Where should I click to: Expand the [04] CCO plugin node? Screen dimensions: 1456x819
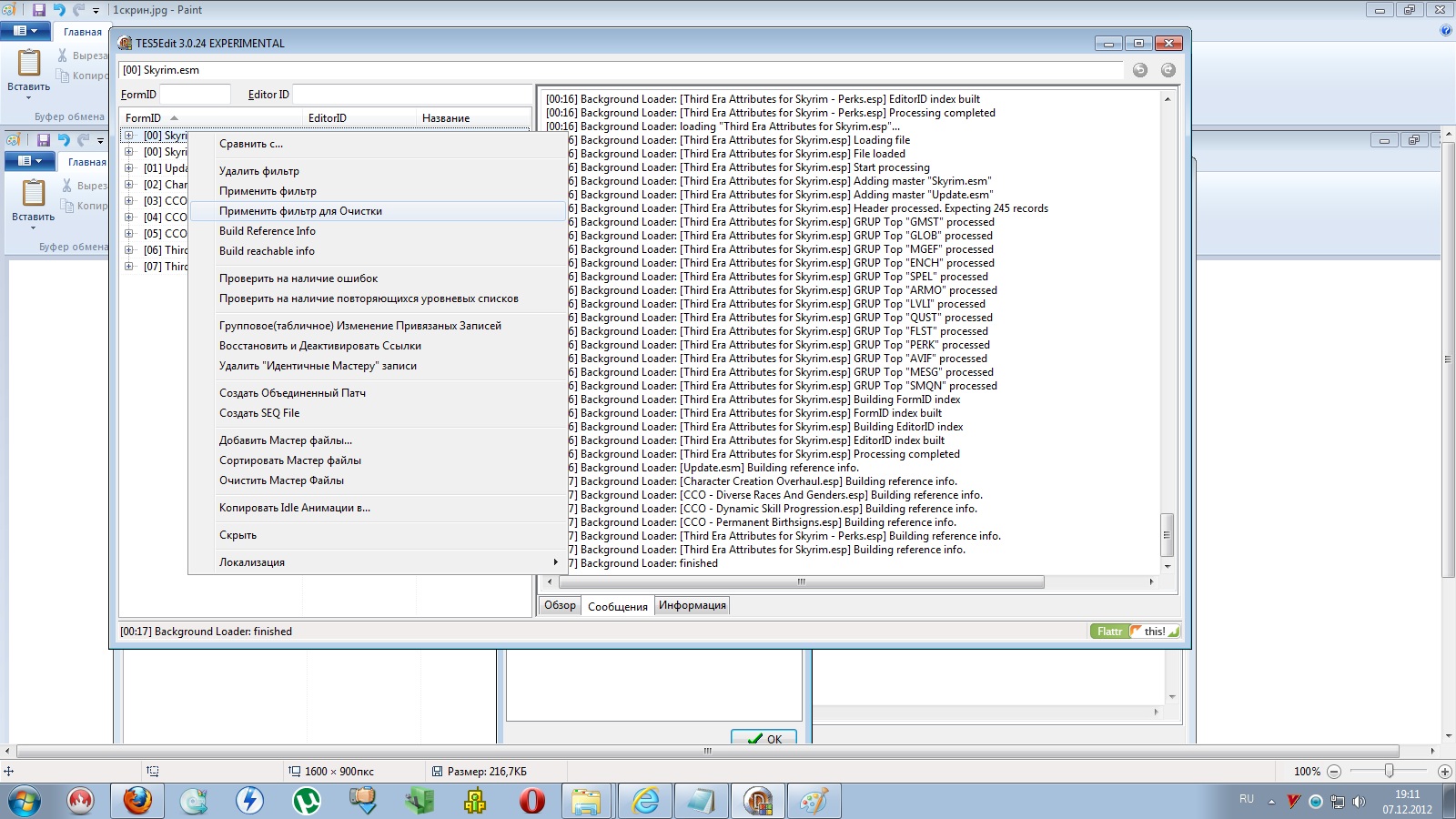[x=129, y=217]
